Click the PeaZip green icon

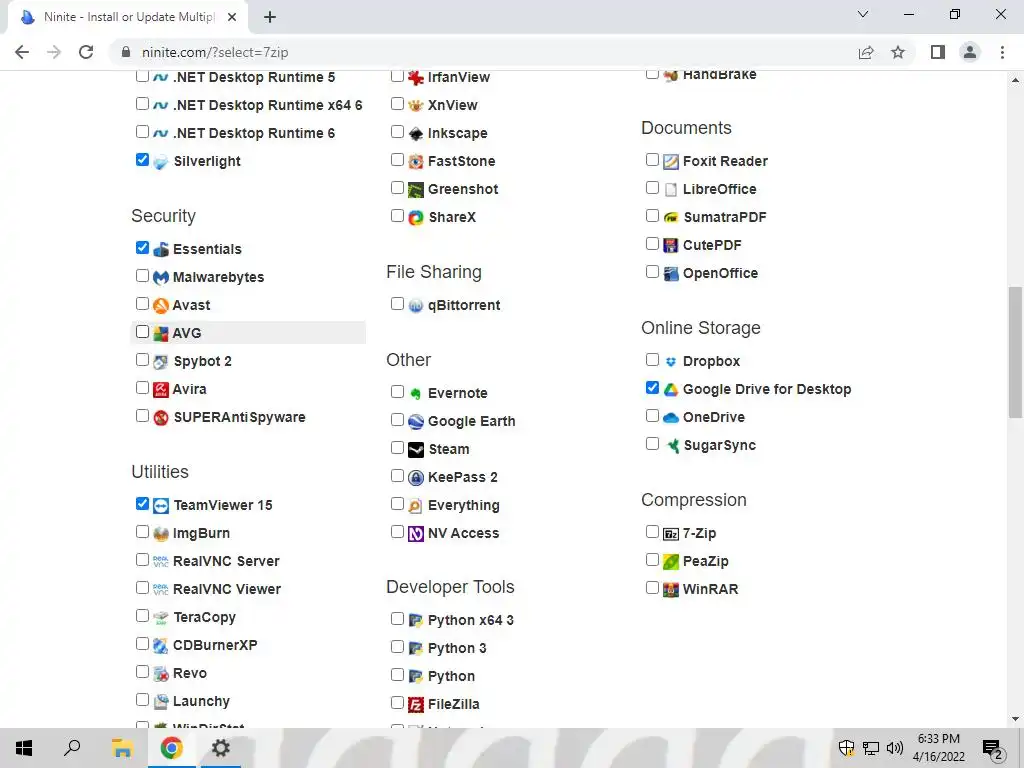coord(671,562)
